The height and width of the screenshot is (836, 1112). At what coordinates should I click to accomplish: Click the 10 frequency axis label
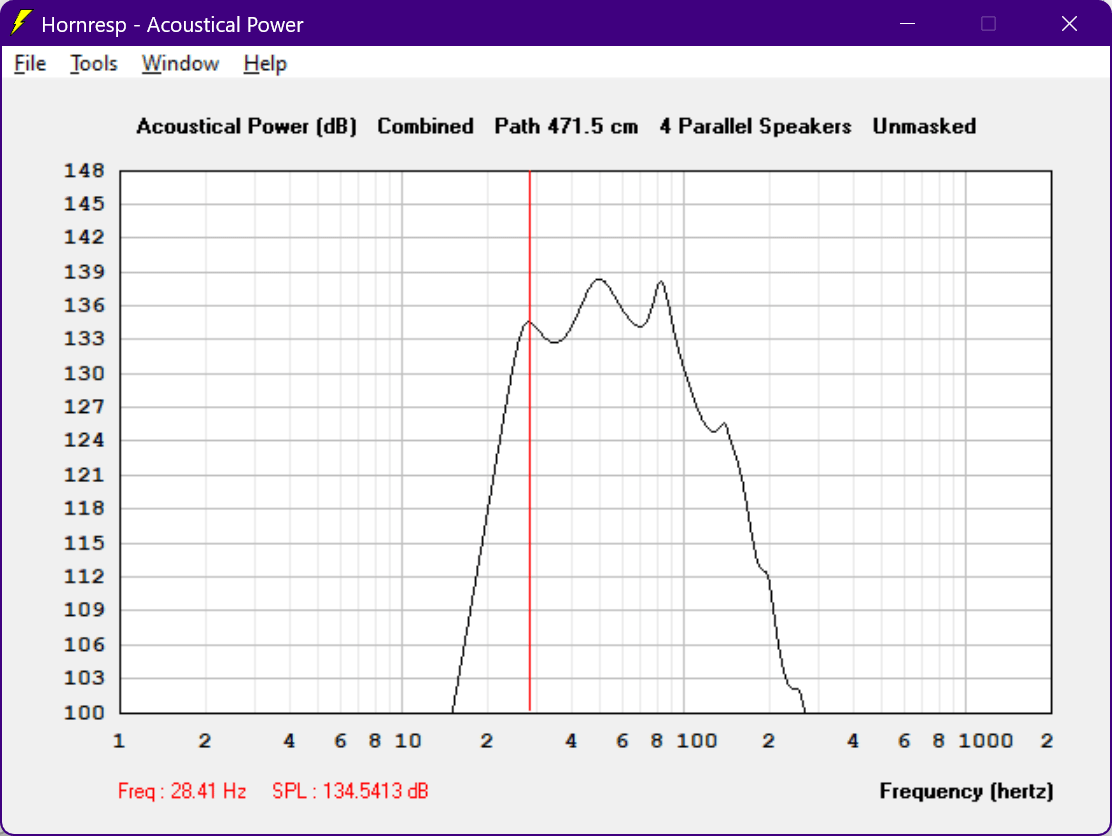click(x=408, y=741)
